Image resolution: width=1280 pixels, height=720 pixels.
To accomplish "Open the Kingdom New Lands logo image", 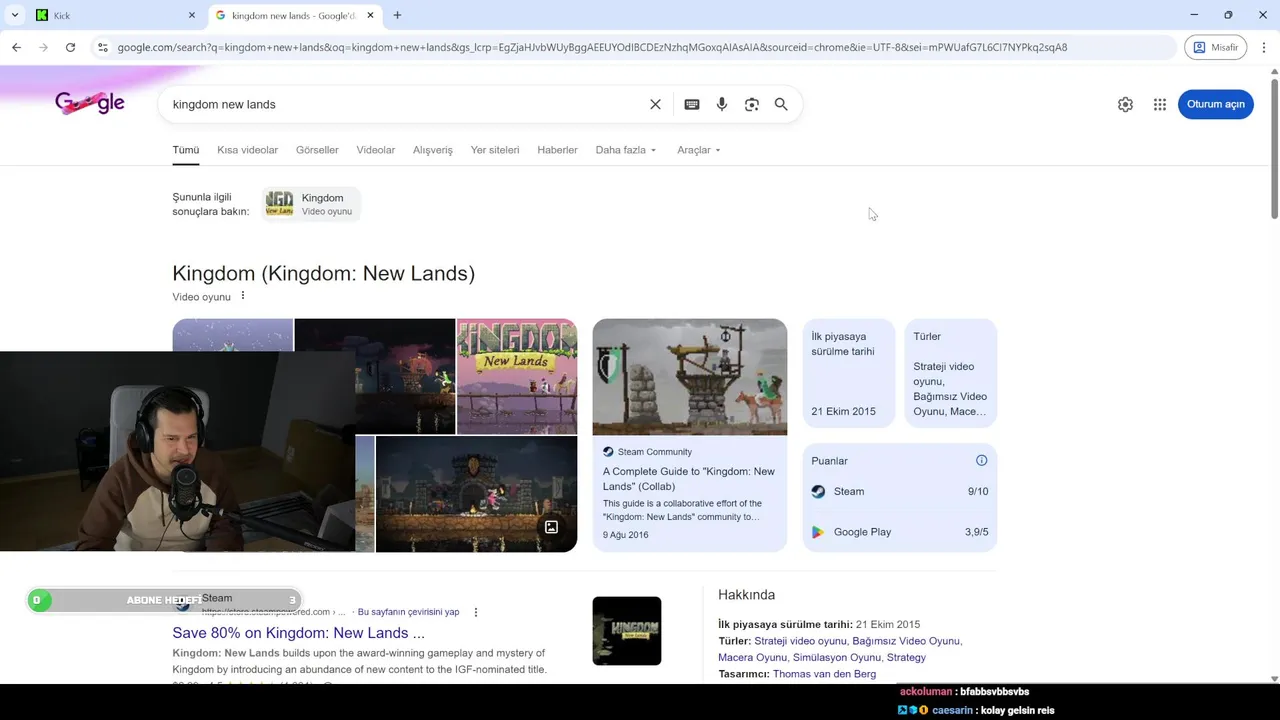I will 517,376.
